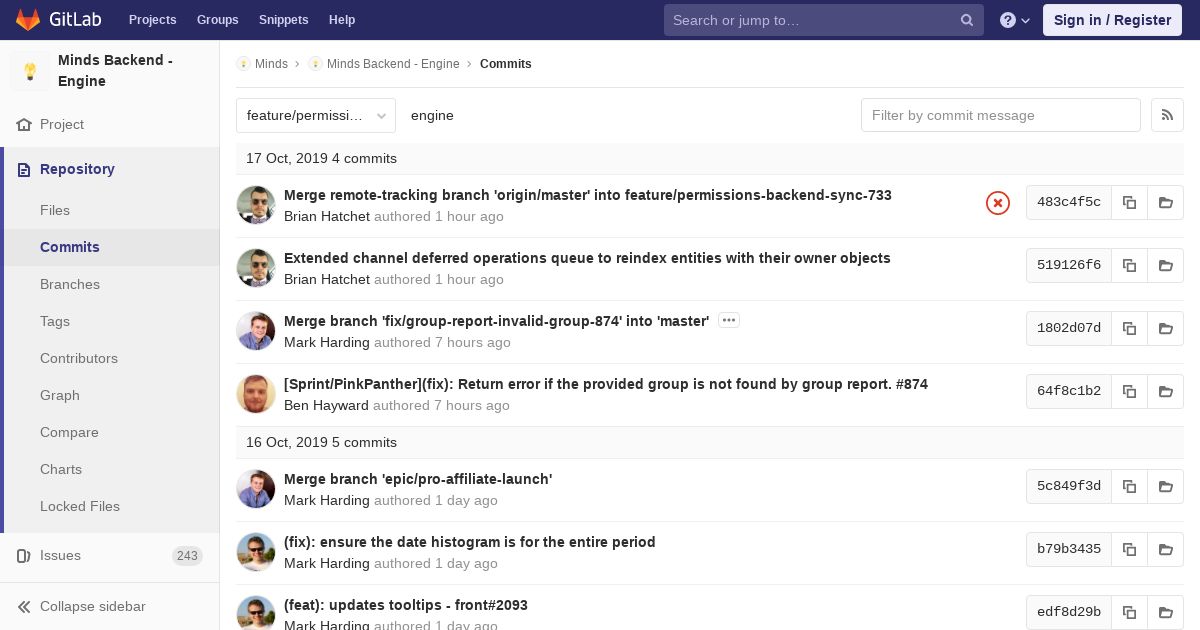This screenshot has width=1200, height=630.
Task: Browse files at commit edf8d29b
Action: (x=1165, y=612)
